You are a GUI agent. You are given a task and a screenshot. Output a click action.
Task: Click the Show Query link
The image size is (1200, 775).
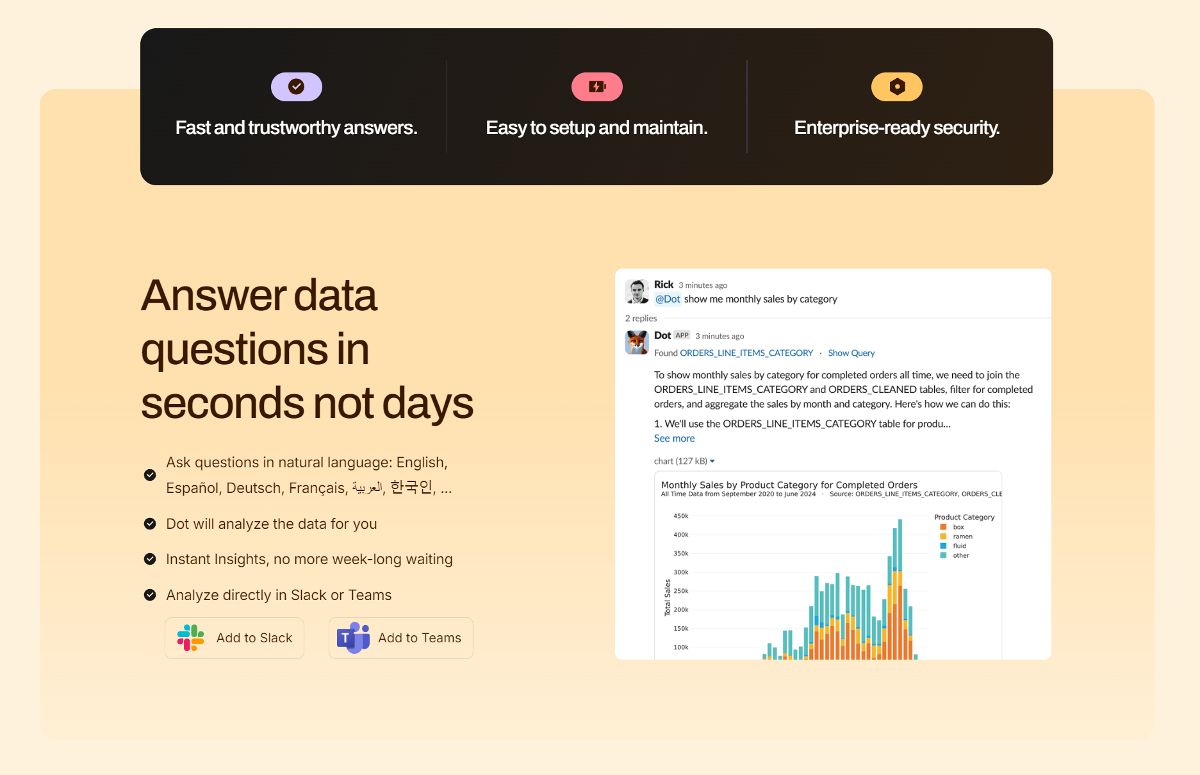851,353
